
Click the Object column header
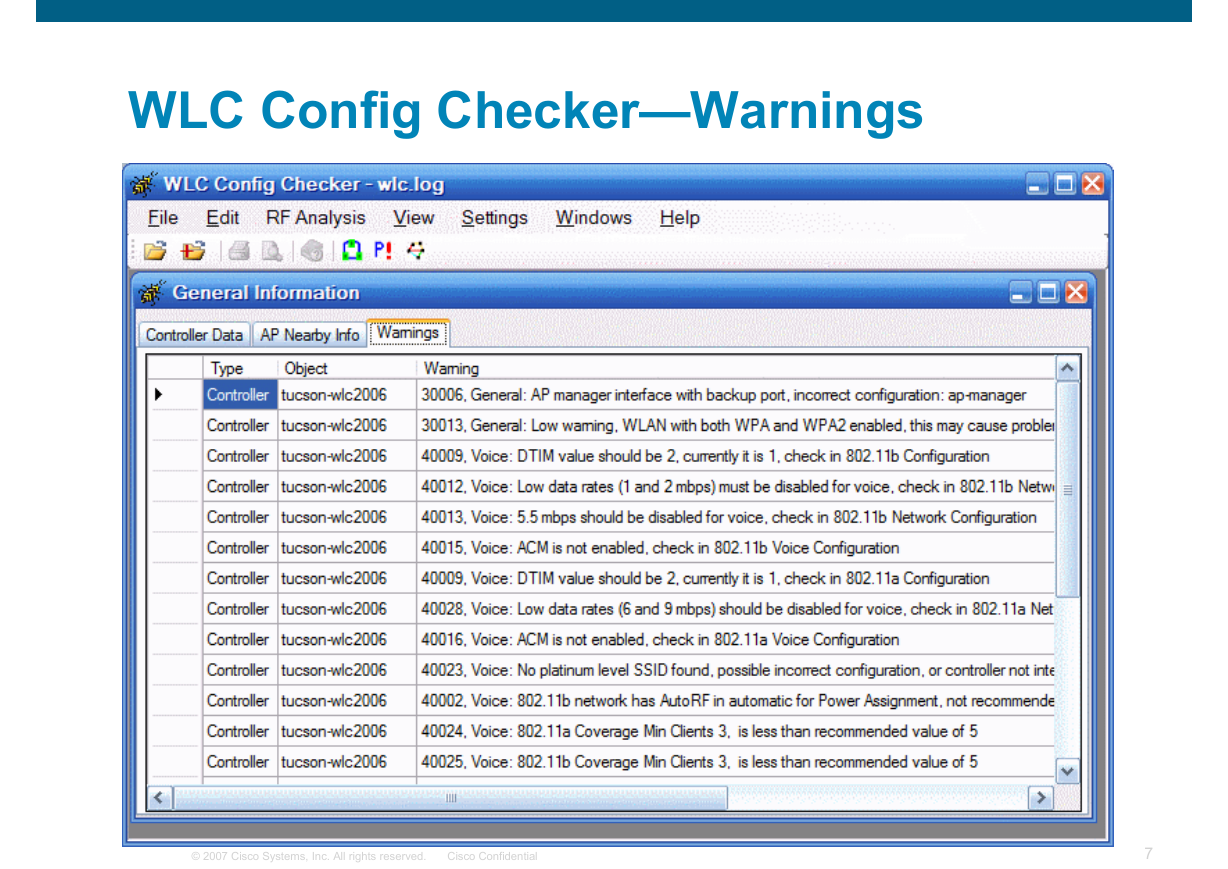347,368
